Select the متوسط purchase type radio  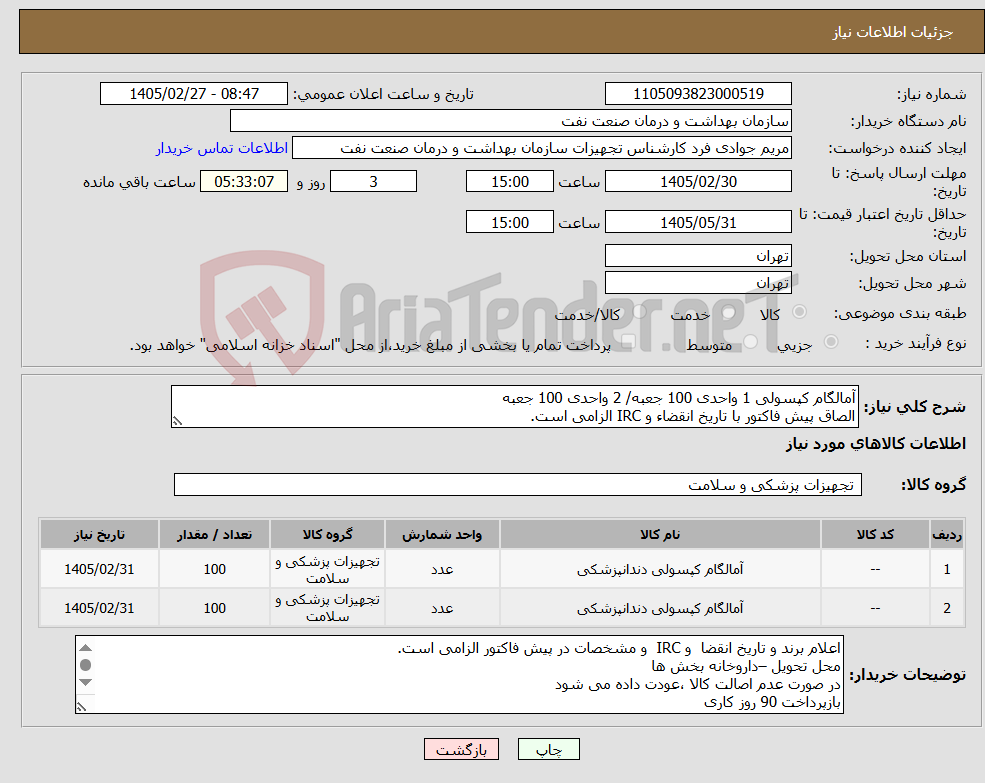tap(751, 342)
